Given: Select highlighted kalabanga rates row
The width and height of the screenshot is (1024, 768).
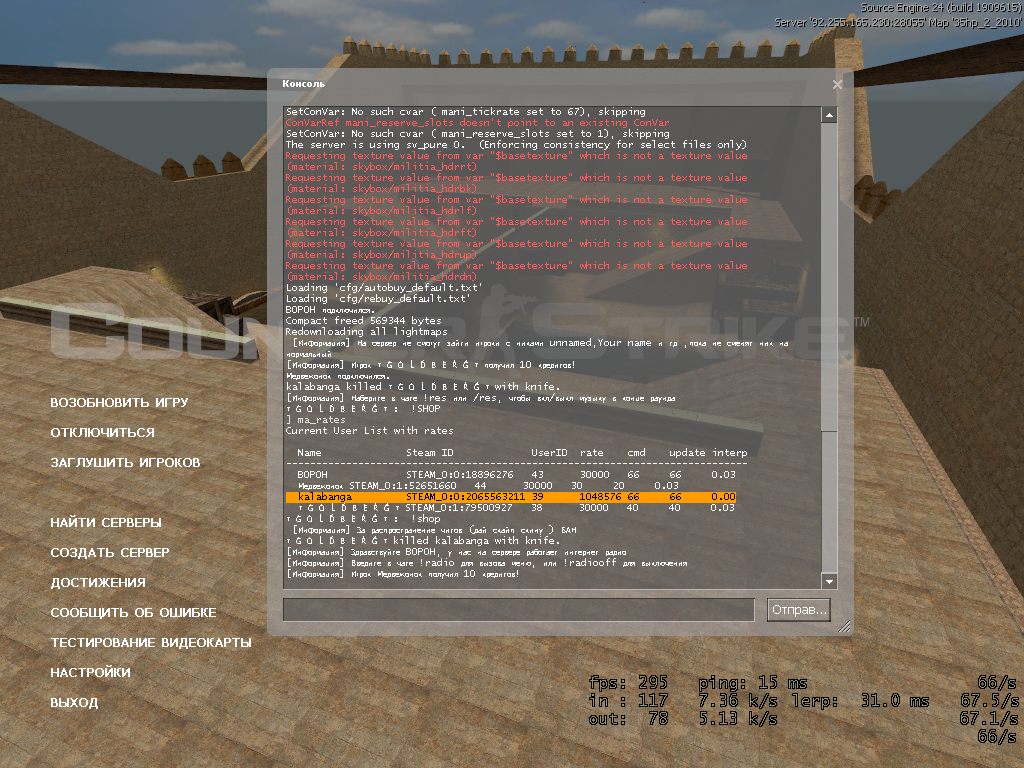Looking at the screenshot, I should tap(511, 497).
